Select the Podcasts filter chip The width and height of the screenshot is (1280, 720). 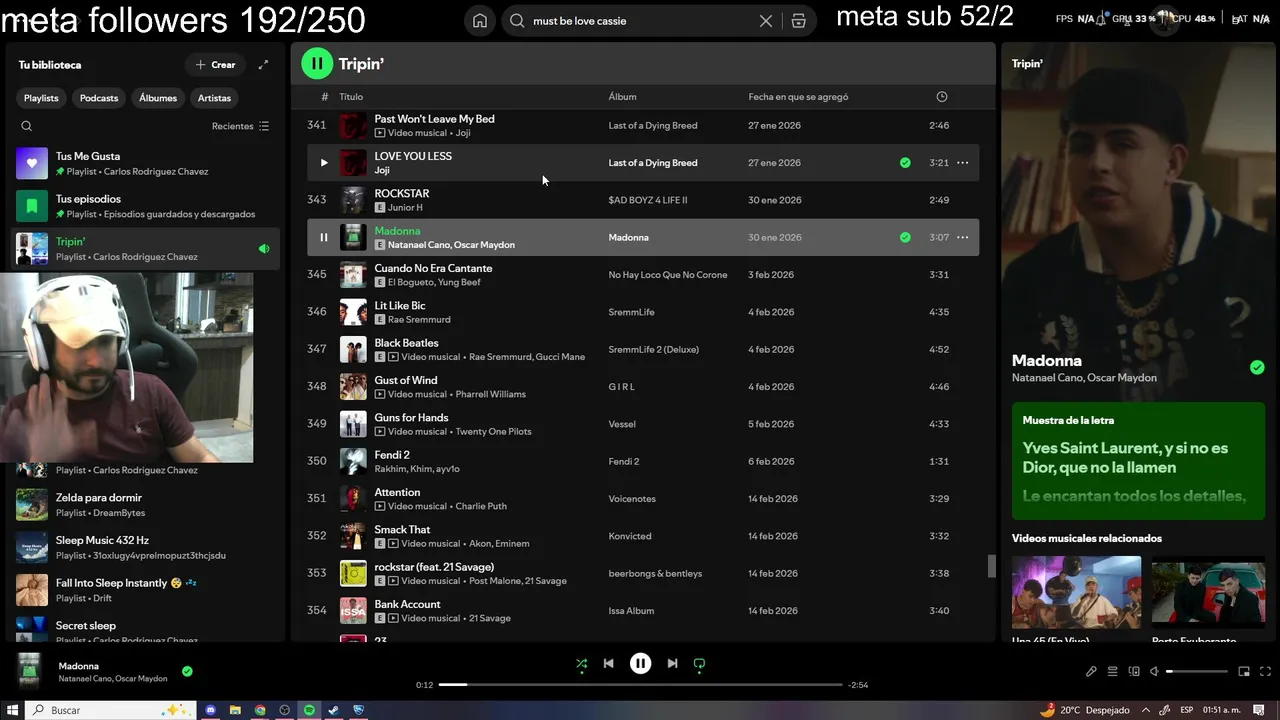99,98
